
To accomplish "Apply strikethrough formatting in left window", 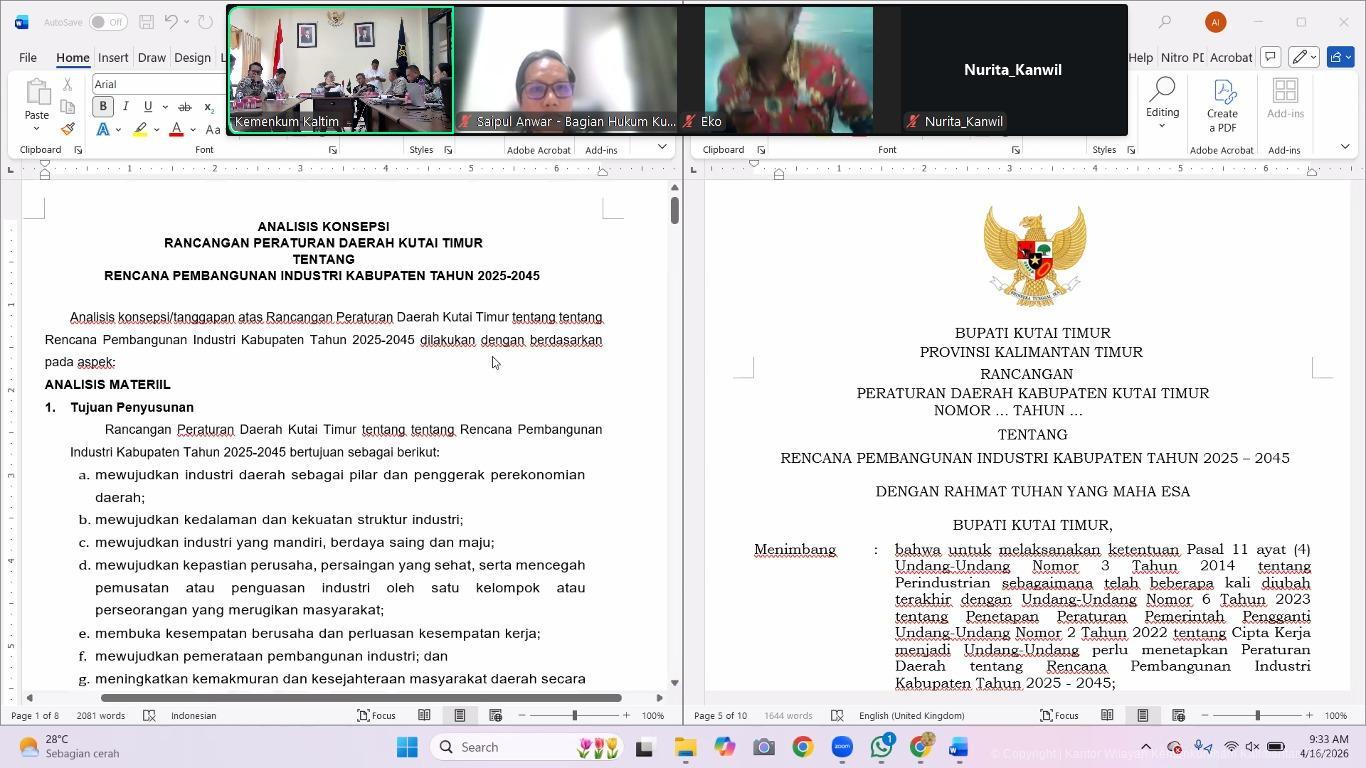I will (184, 107).
